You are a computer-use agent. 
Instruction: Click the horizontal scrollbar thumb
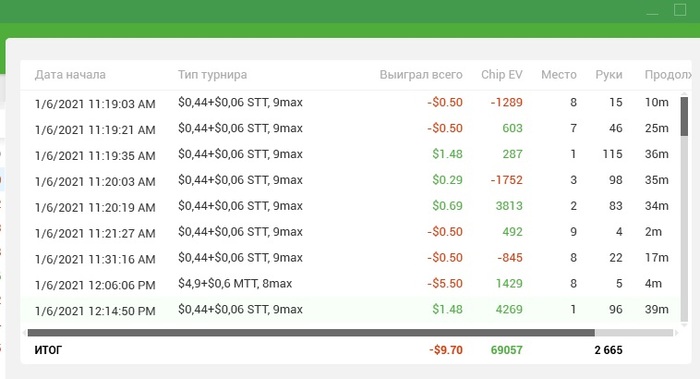pyautogui.click(x=311, y=333)
